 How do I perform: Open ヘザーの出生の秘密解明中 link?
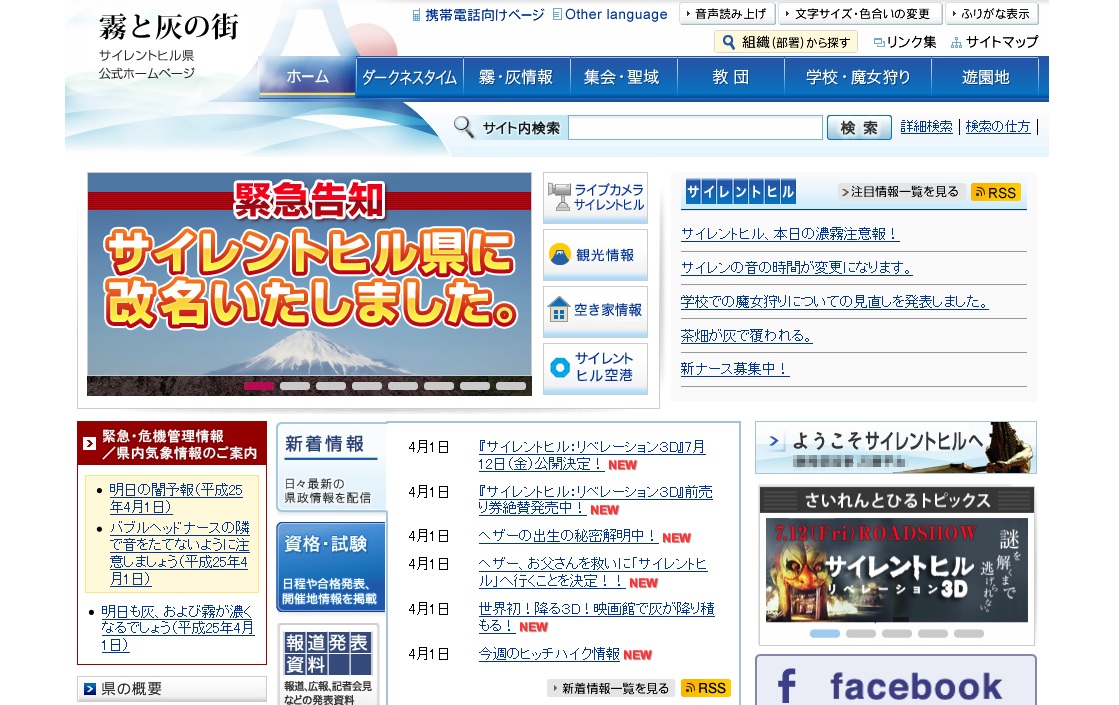567,536
